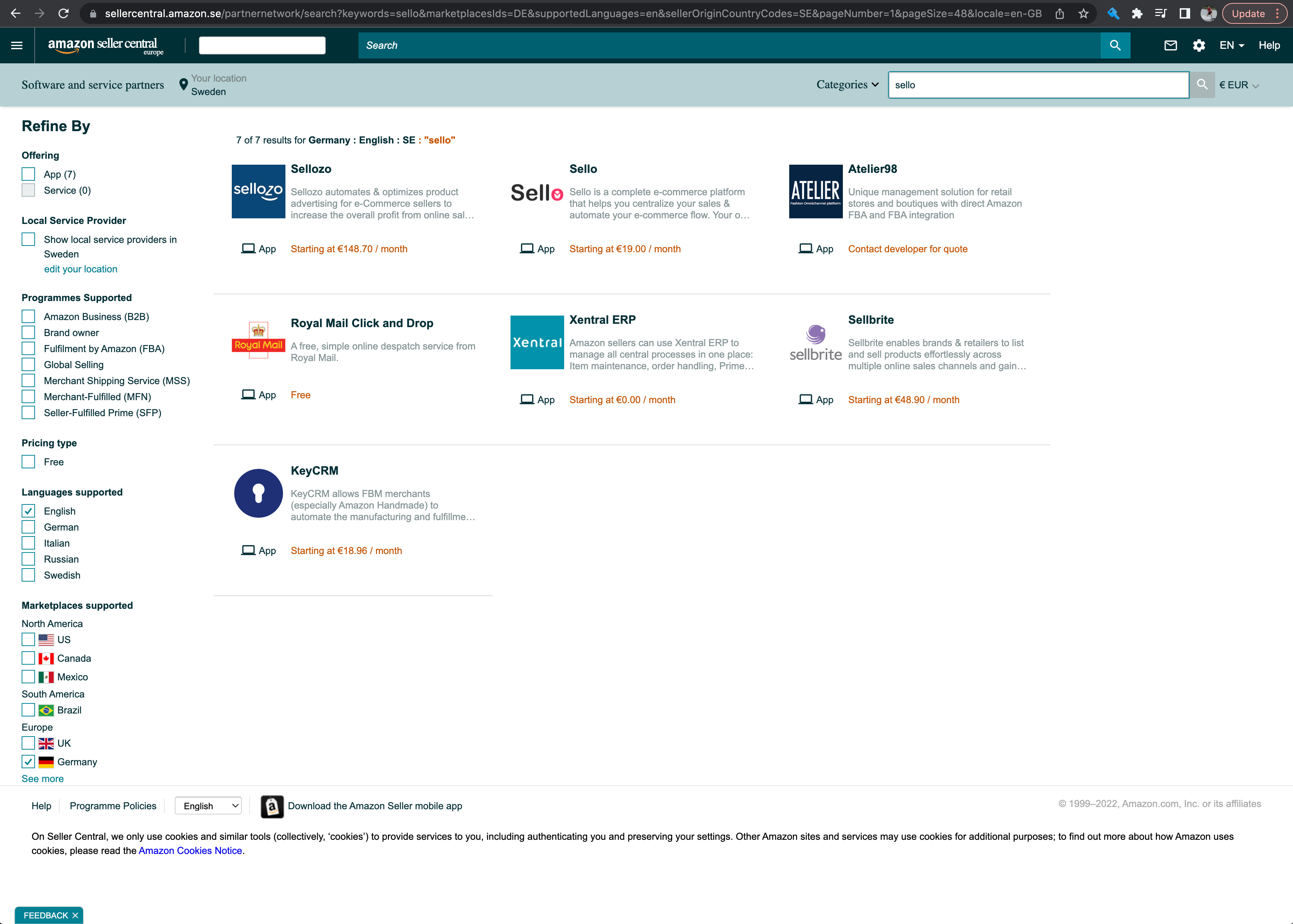Click the Sellbrite logo
This screenshot has width=1293, height=924.
tap(816, 342)
